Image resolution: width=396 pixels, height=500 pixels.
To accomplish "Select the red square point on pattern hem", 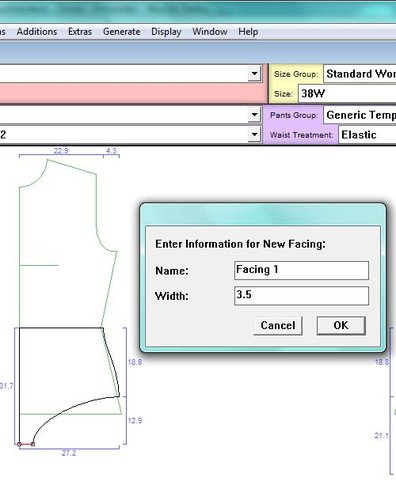I will [x=33, y=444].
